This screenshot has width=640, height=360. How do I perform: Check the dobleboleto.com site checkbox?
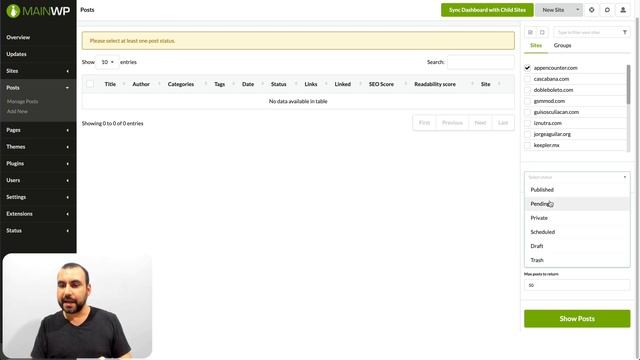point(527,90)
